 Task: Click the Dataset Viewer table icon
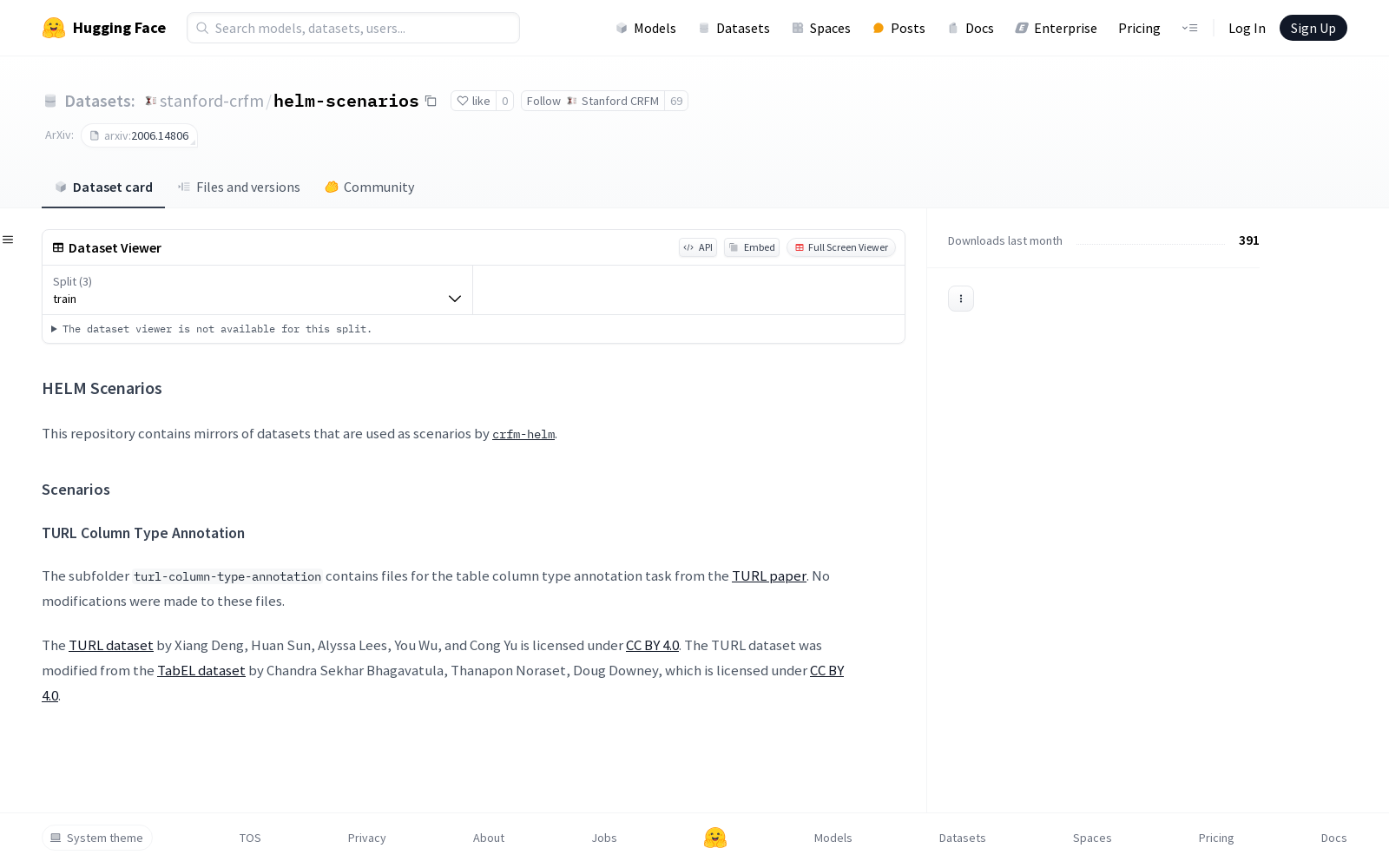[58, 247]
